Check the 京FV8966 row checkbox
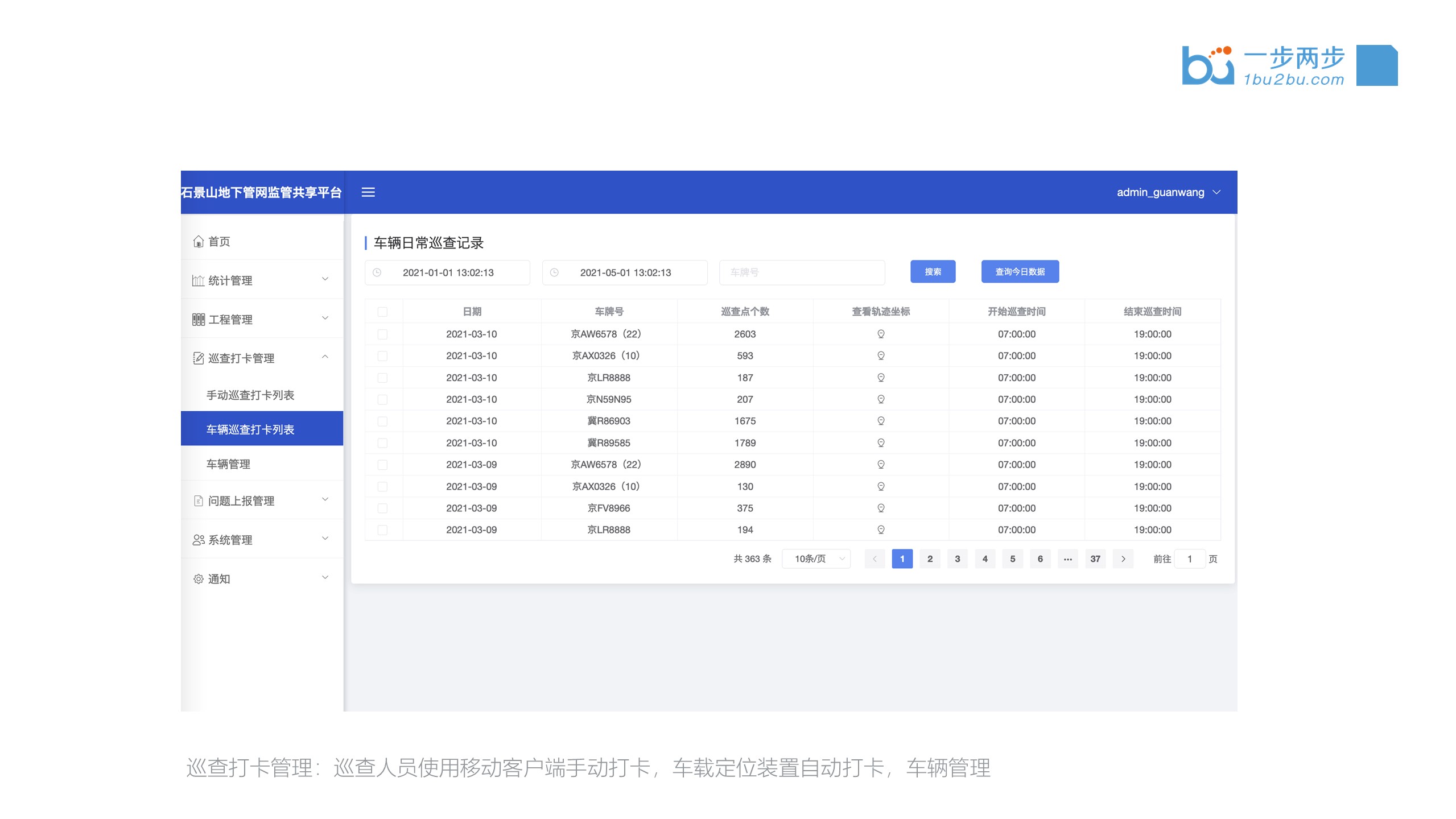Image resolution: width=1456 pixels, height=819 pixels. click(382, 508)
